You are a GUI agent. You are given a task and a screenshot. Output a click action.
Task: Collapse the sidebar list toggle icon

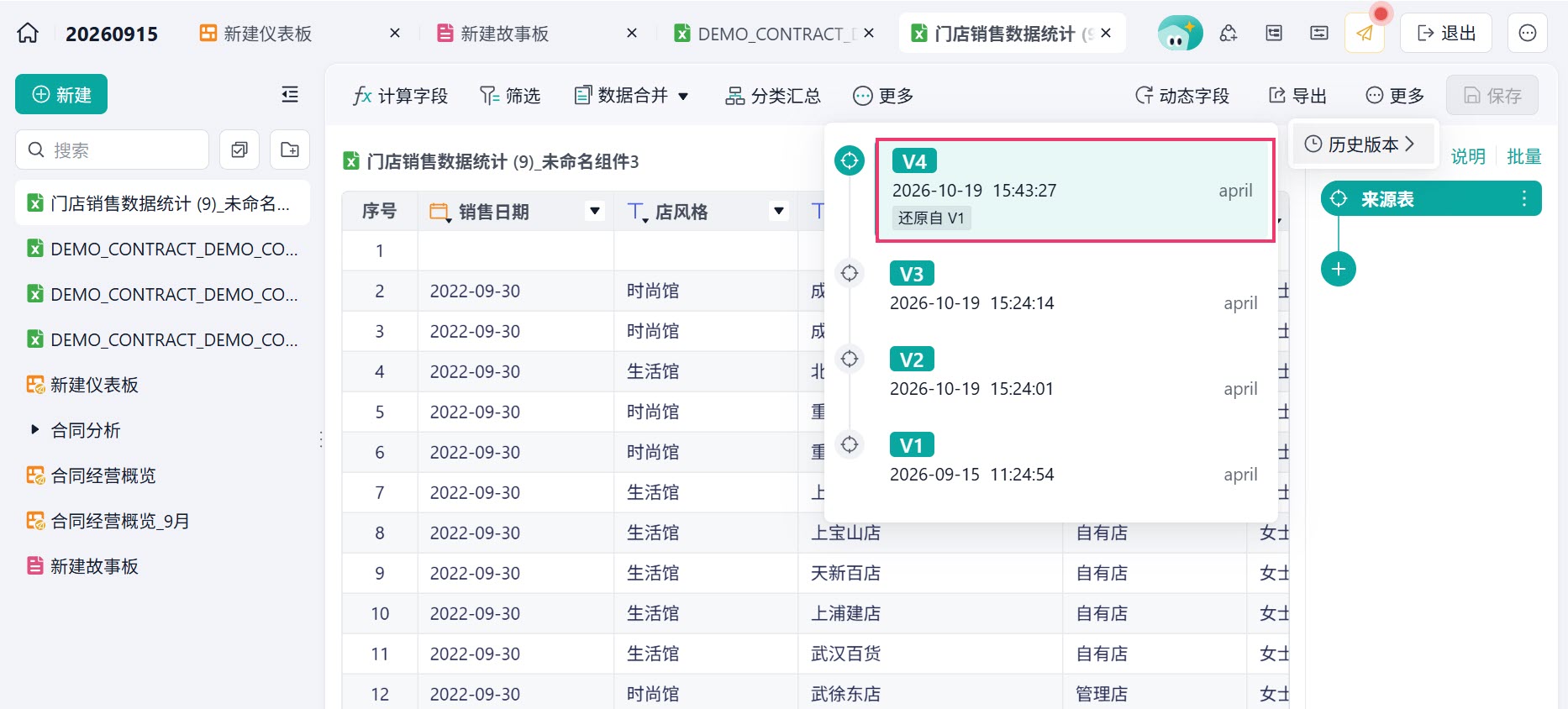[x=290, y=95]
